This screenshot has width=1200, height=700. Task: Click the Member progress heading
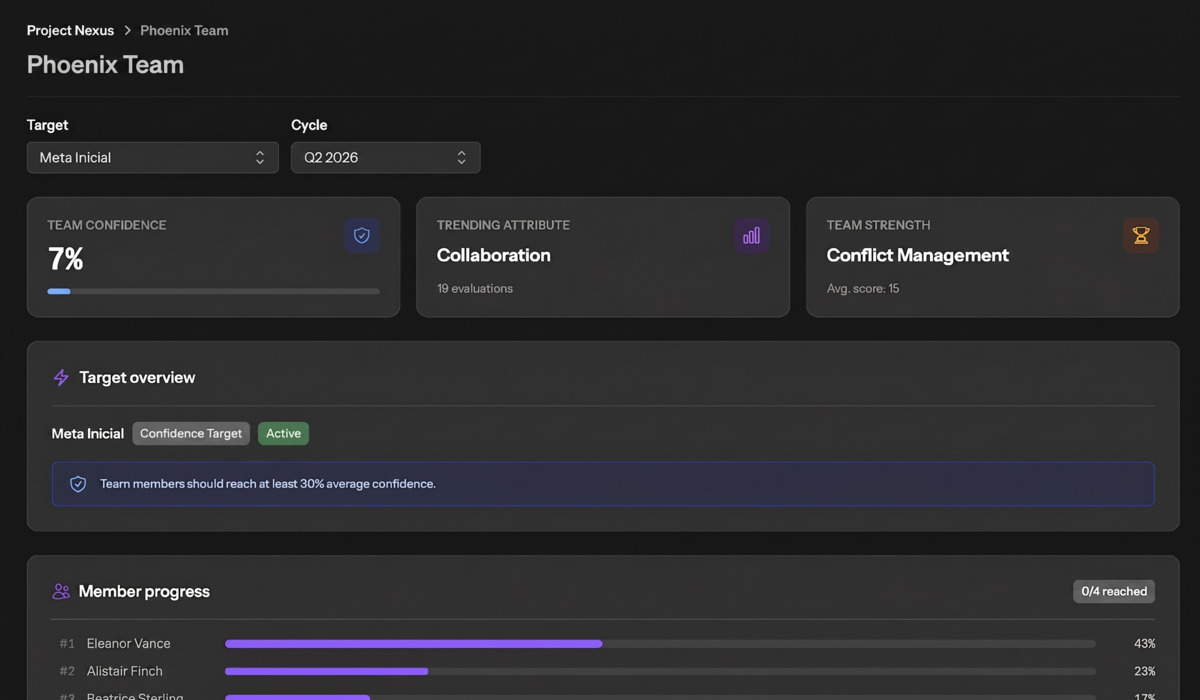click(x=144, y=592)
